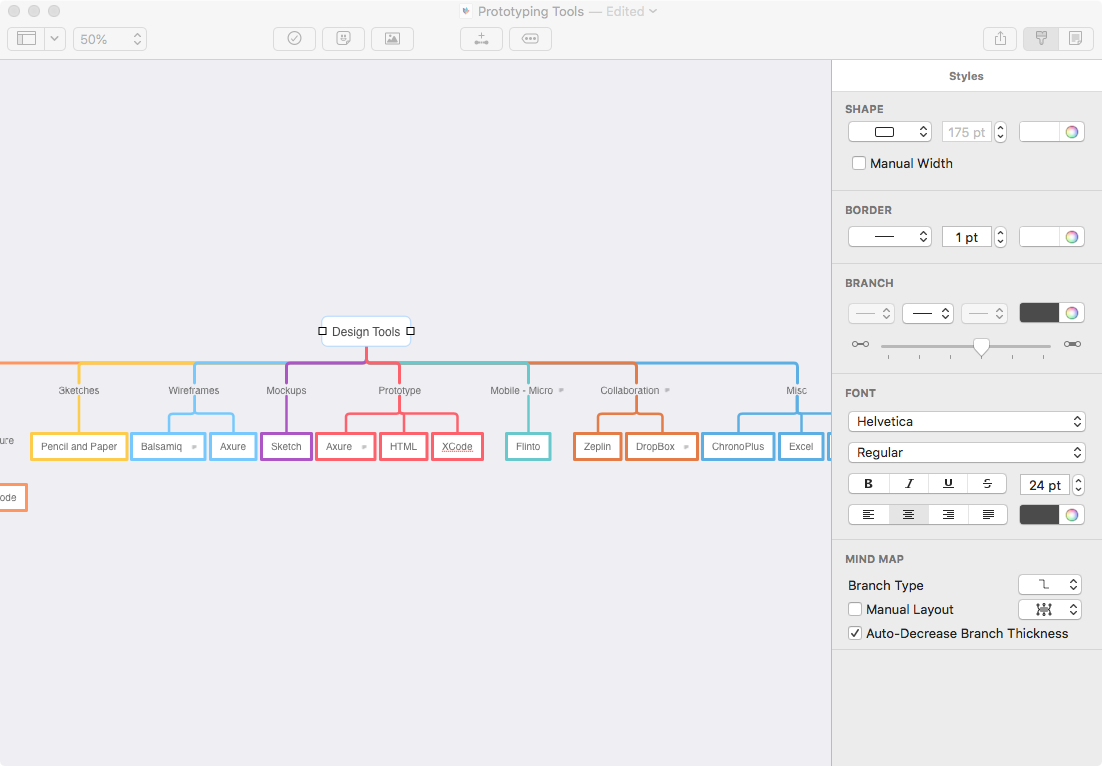Open the branch color swatch
This screenshot has height=766, width=1102.
(1039, 313)
